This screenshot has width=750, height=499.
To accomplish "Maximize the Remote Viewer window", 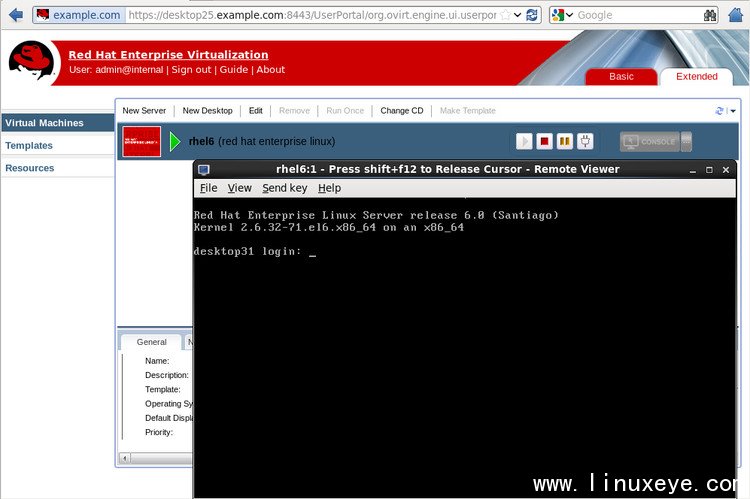I will (x=709, y=170).
